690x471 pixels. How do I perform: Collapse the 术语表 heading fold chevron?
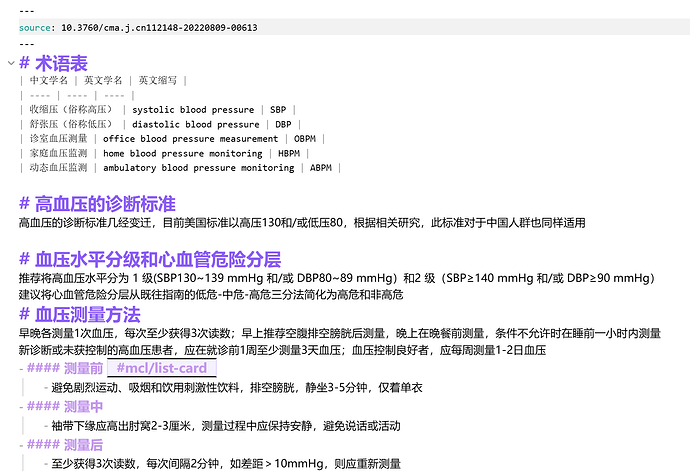[x=11, y=63]
